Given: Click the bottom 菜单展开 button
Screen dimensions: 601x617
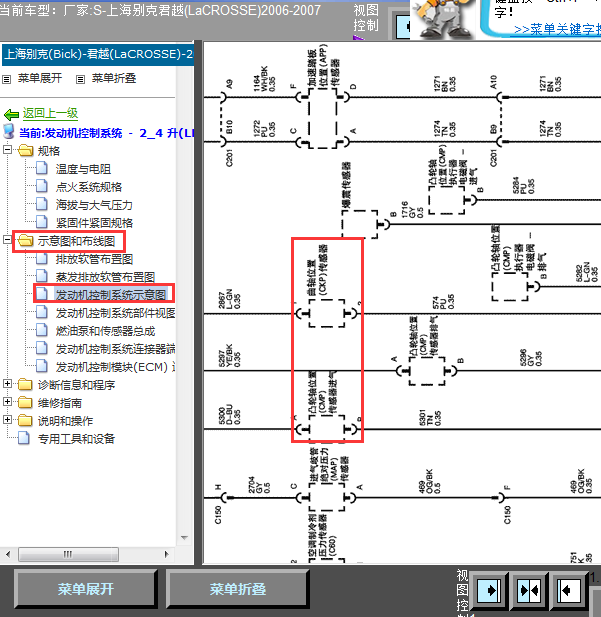Looking at the screenshot, I should click(86, 589).
